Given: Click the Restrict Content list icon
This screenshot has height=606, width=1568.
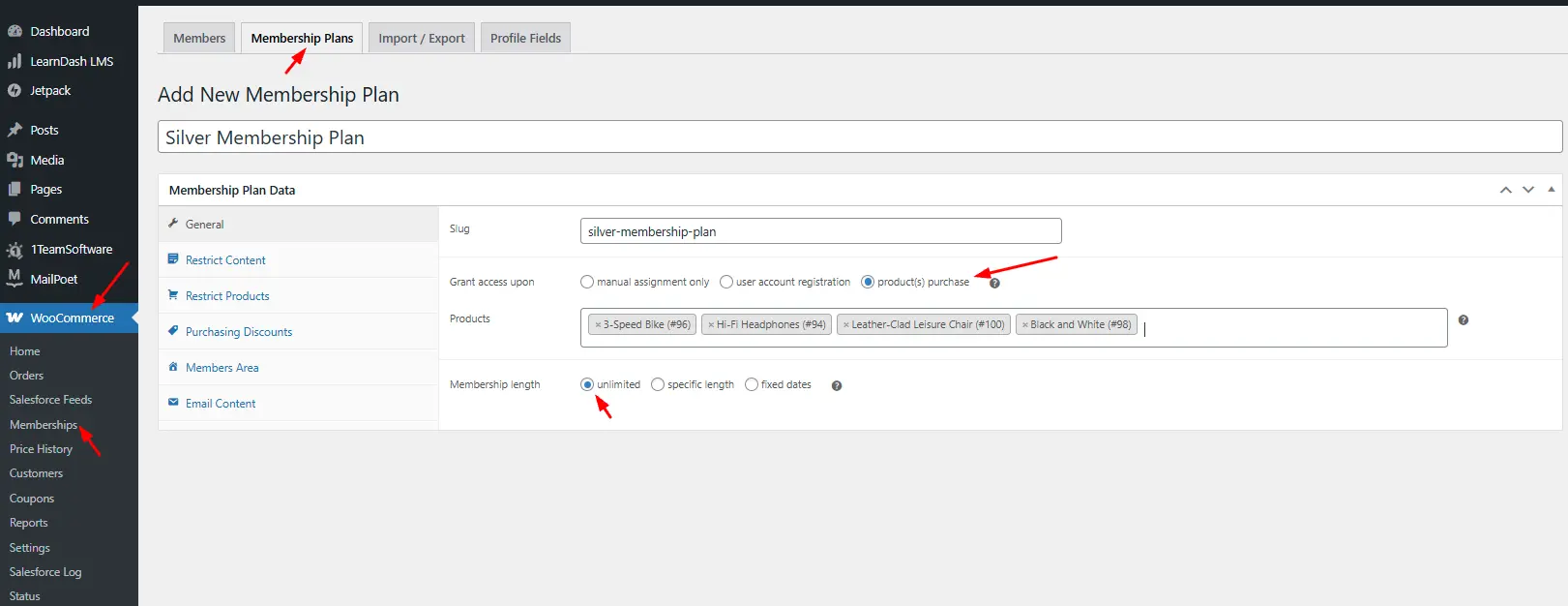Looking at the screenshot, I should click(x=173, y=259).
